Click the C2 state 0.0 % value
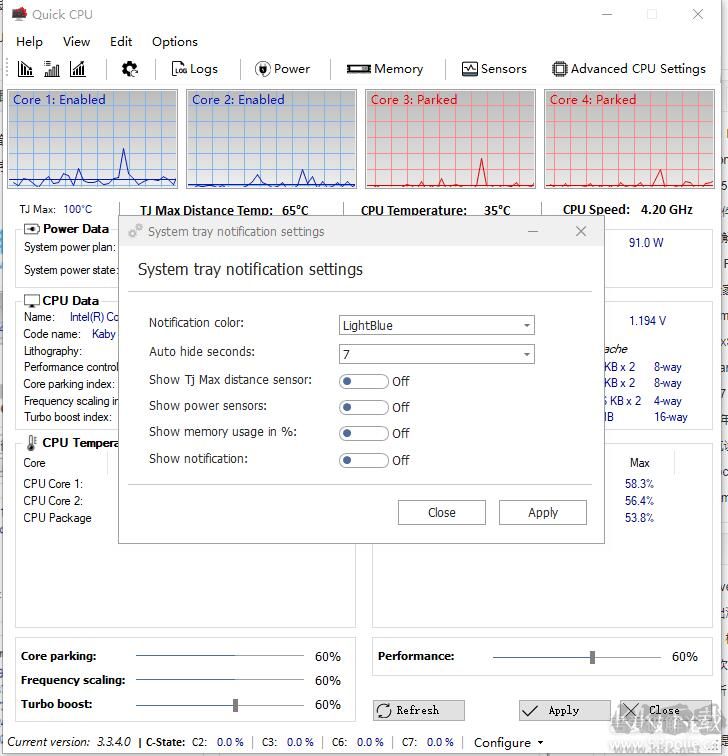Viewport: 728px width, 756px height. [230, 742]
